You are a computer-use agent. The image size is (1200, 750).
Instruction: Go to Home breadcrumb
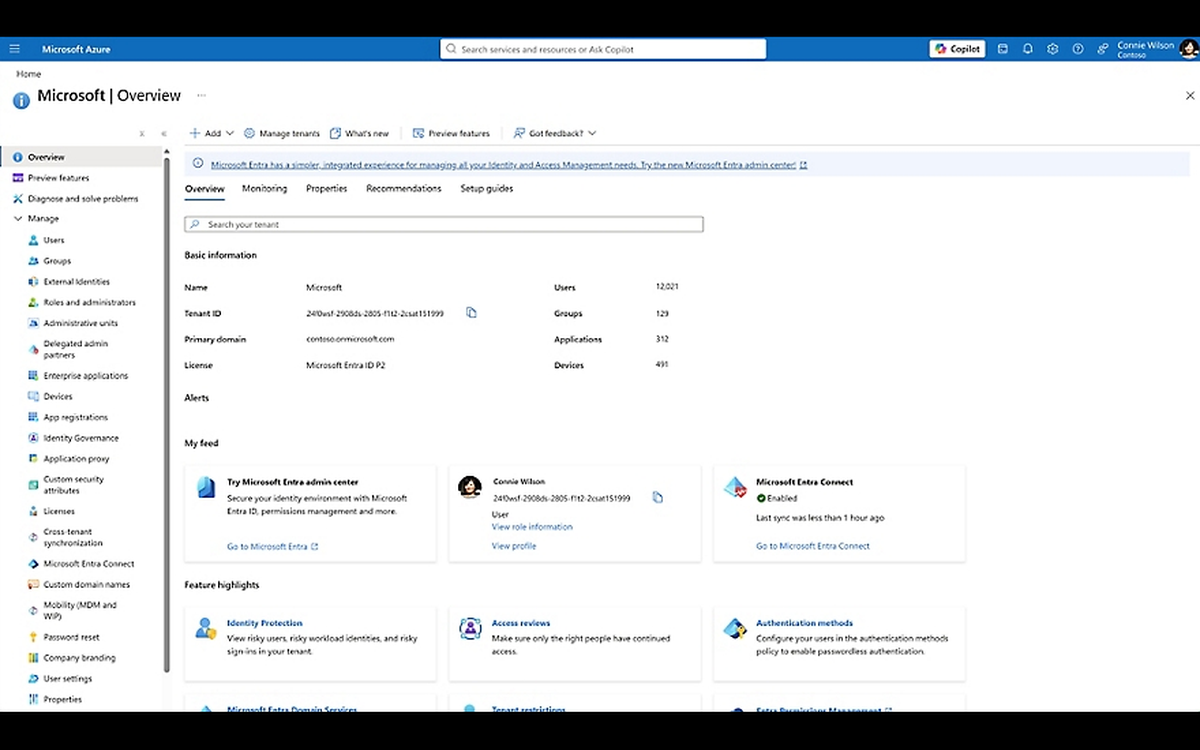(x=29, y=74)
